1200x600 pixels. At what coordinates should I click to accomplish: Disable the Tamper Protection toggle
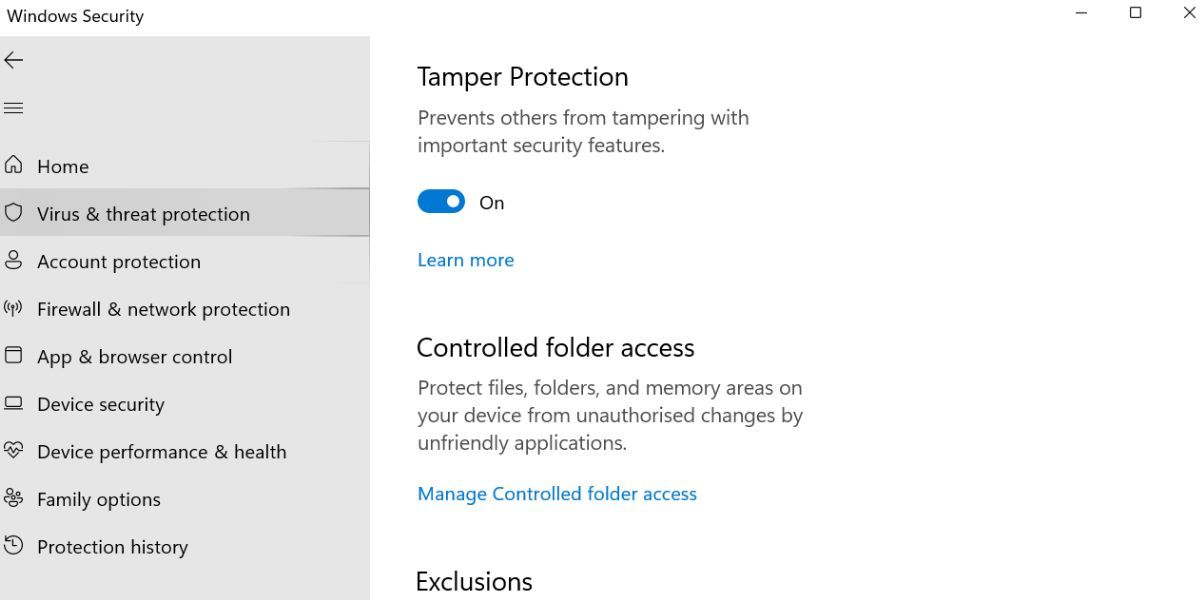440,201
